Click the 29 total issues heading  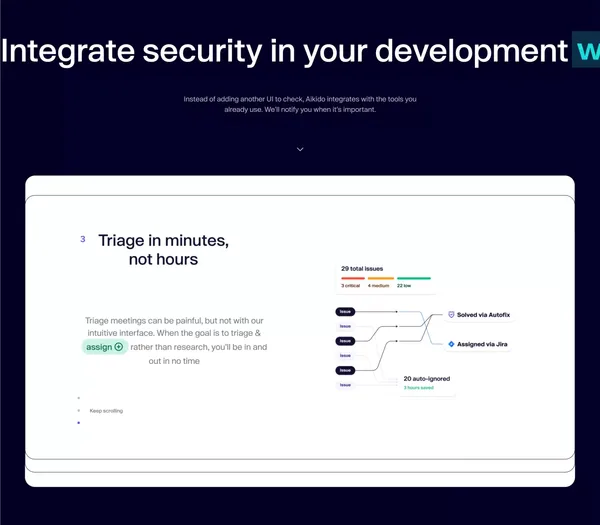362,269
